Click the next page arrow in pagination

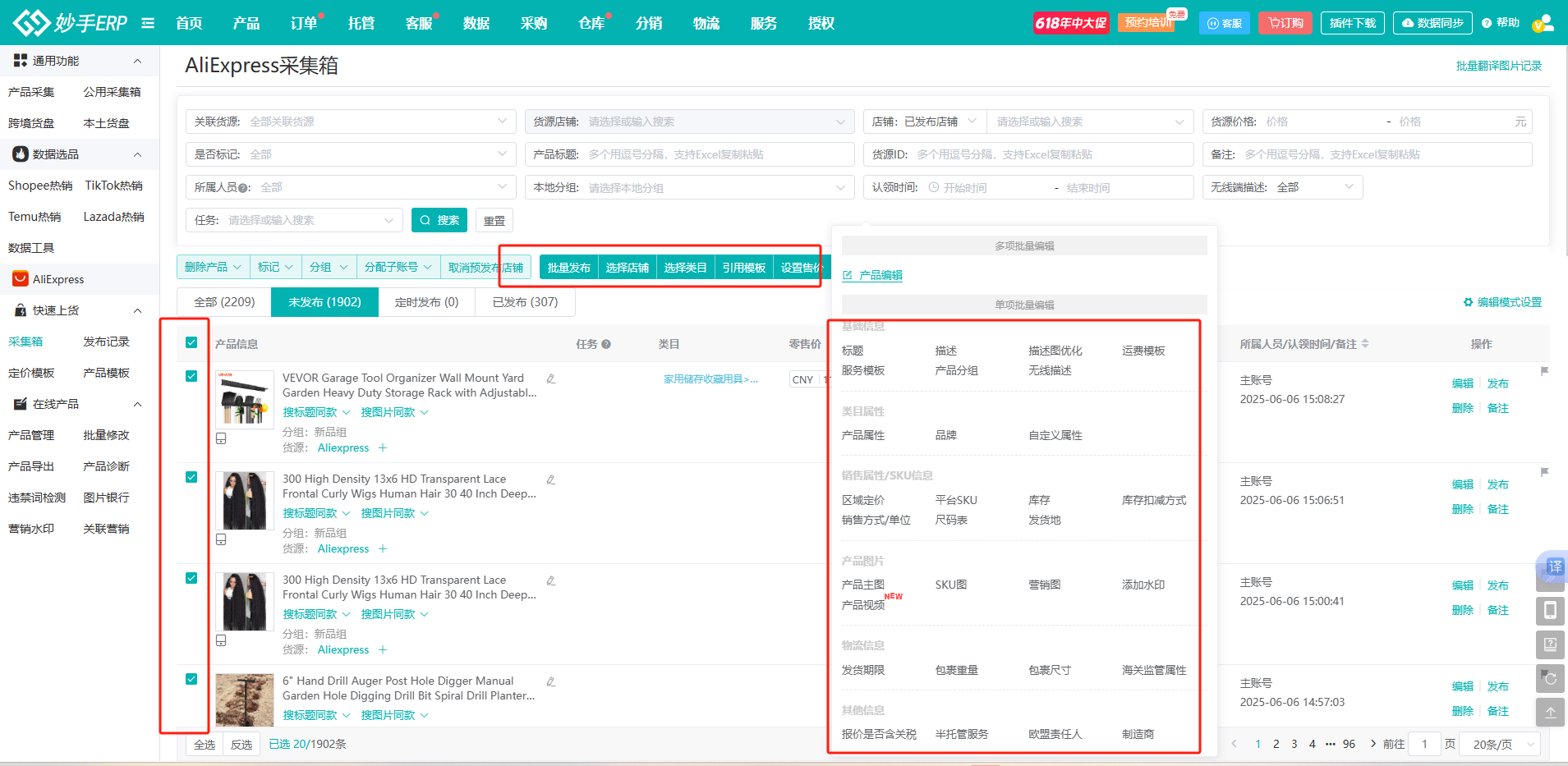1373,744
